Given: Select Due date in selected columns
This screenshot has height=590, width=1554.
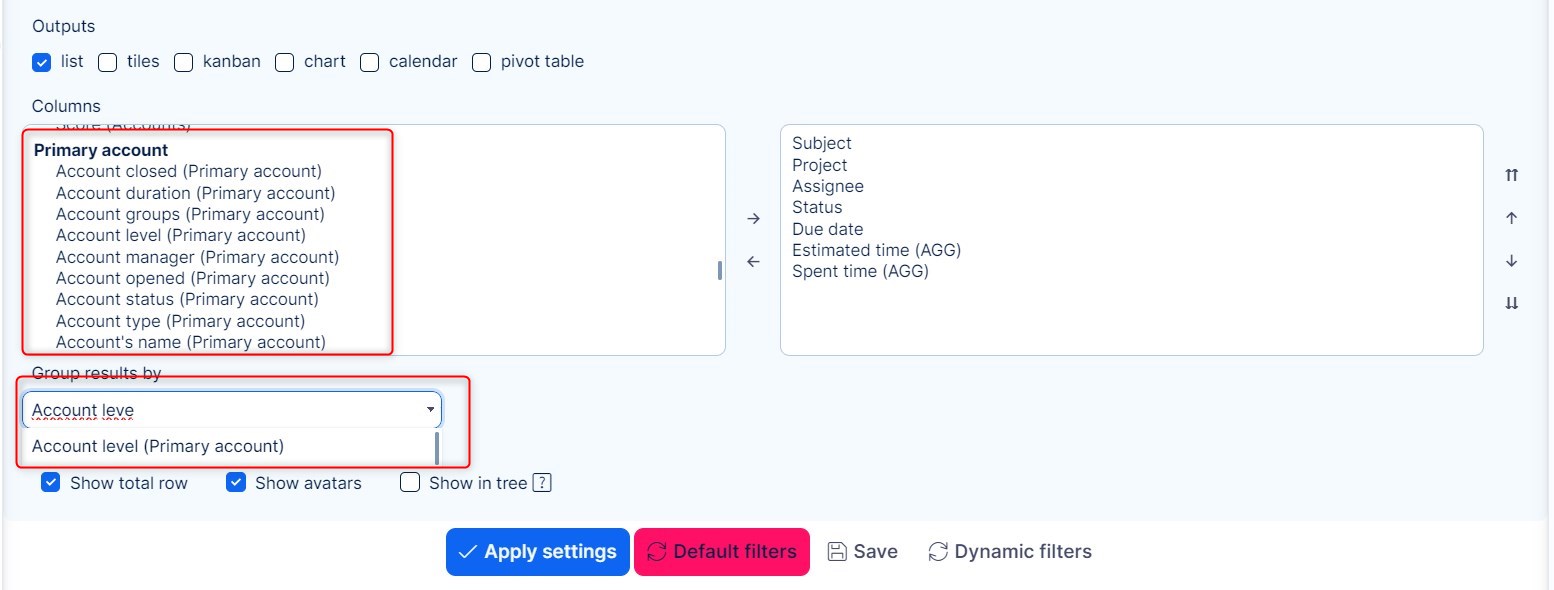Looking at the screenshot, I should [x=827, y=229].
